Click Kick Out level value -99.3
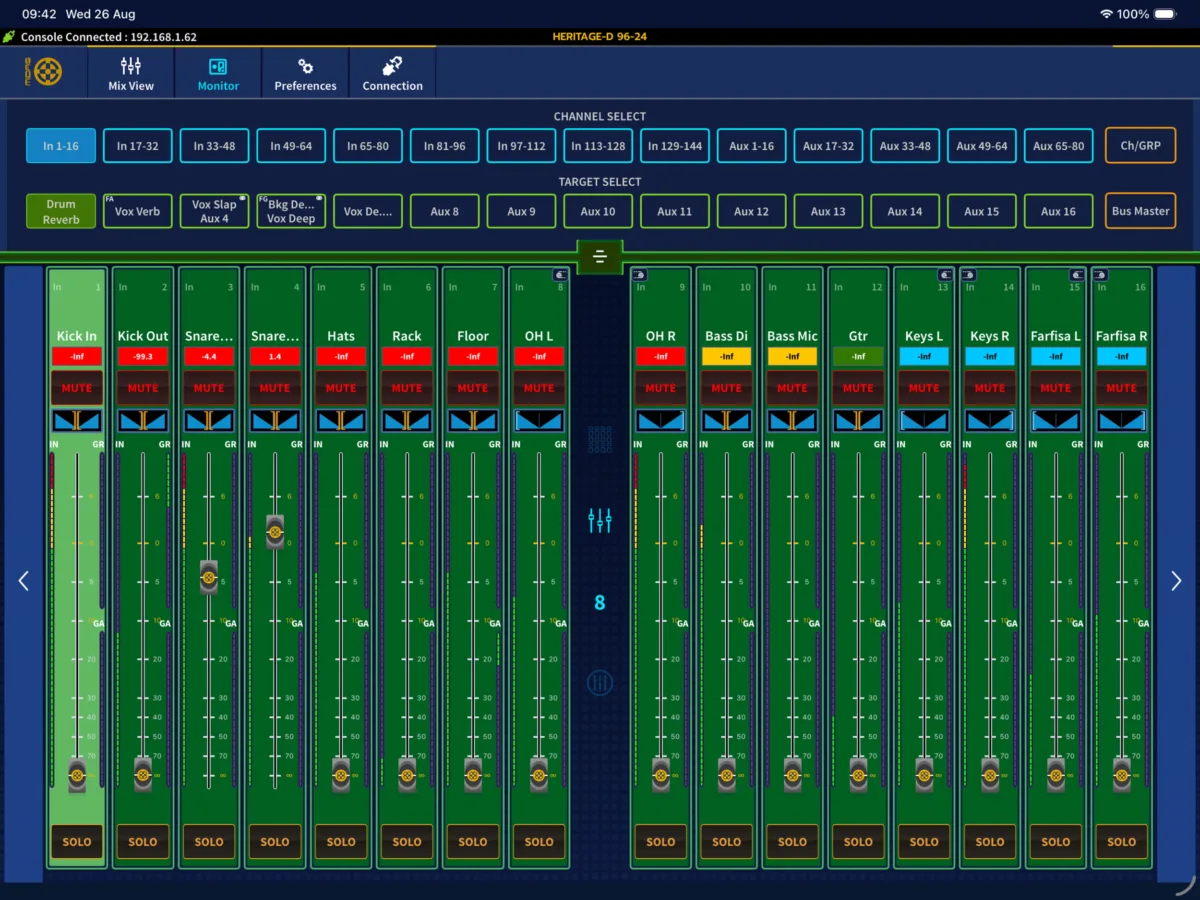1200x900 pixels. click(143, 356)
